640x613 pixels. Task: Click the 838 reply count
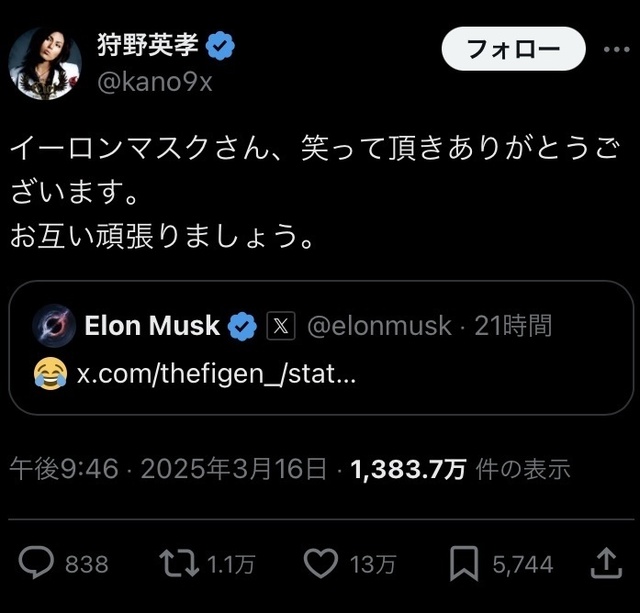(87, 564)
